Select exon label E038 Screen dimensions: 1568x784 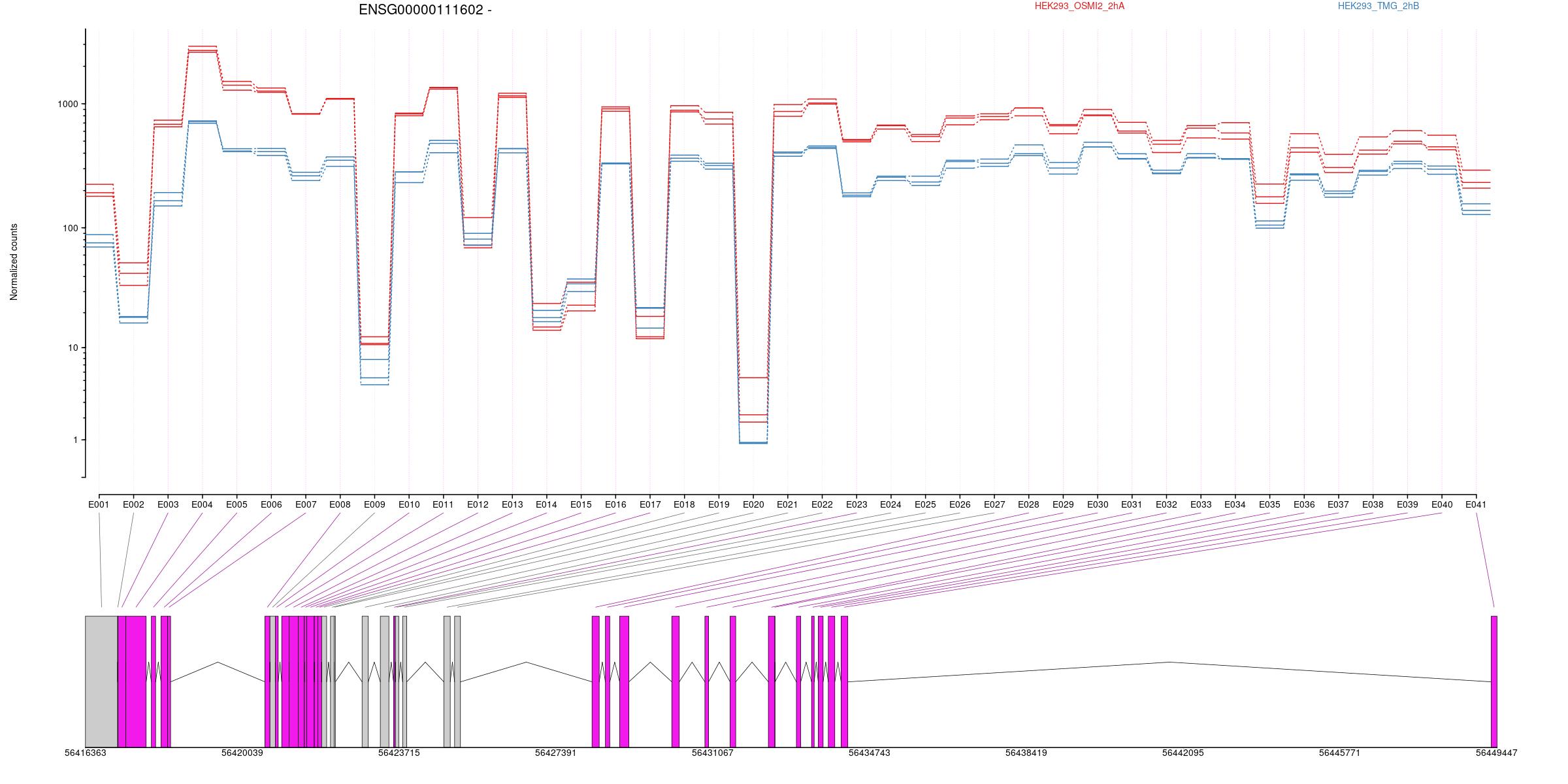(x=1373, y=504)
